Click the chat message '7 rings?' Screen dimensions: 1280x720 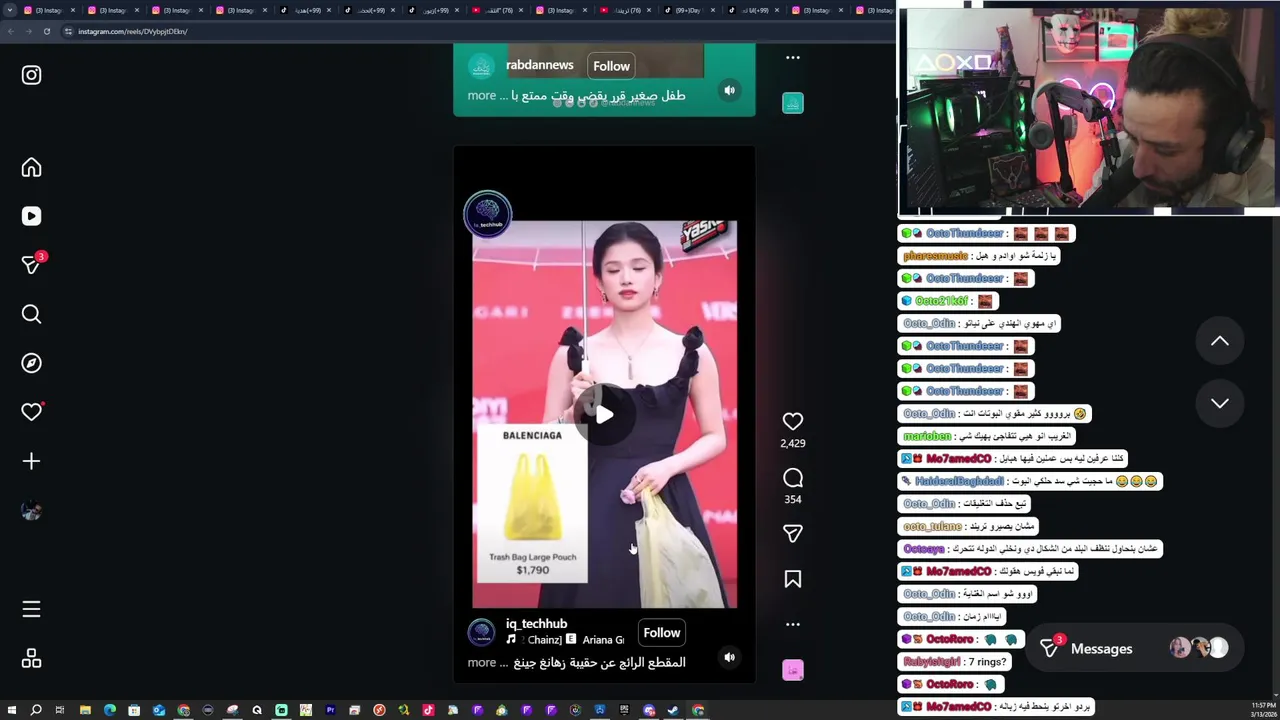tap(986, 662)
